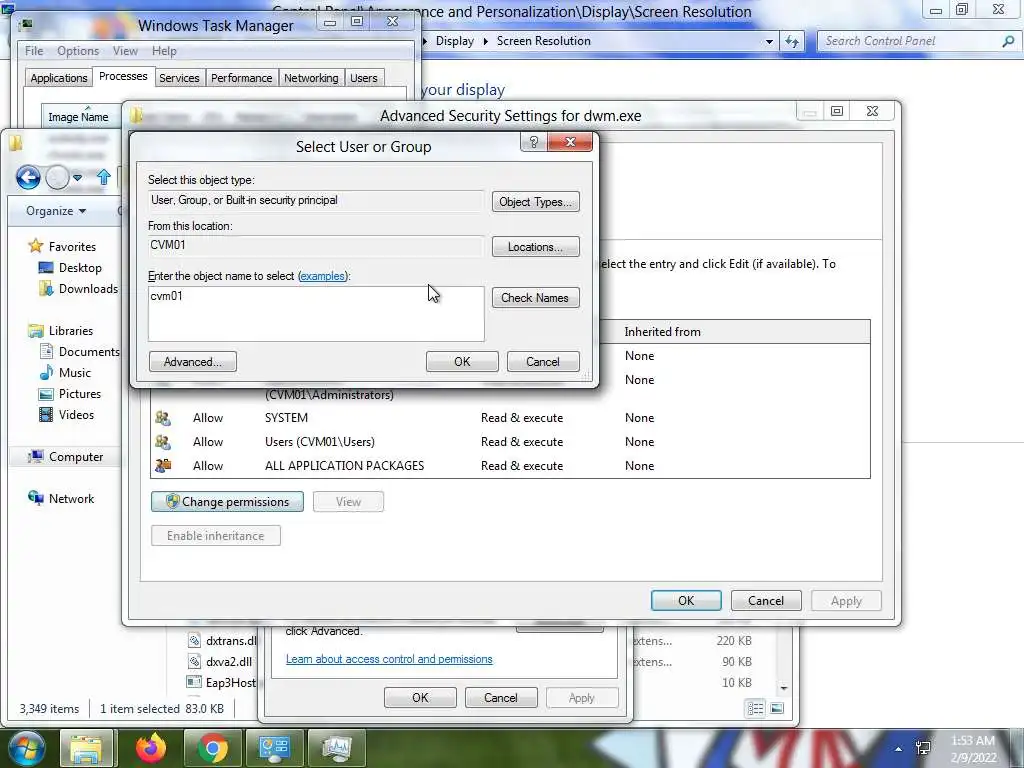The height and width of the screenshot is (768, 1024).
Task: Switch Explorer to details view icon
Action: (x=756, y=709)
